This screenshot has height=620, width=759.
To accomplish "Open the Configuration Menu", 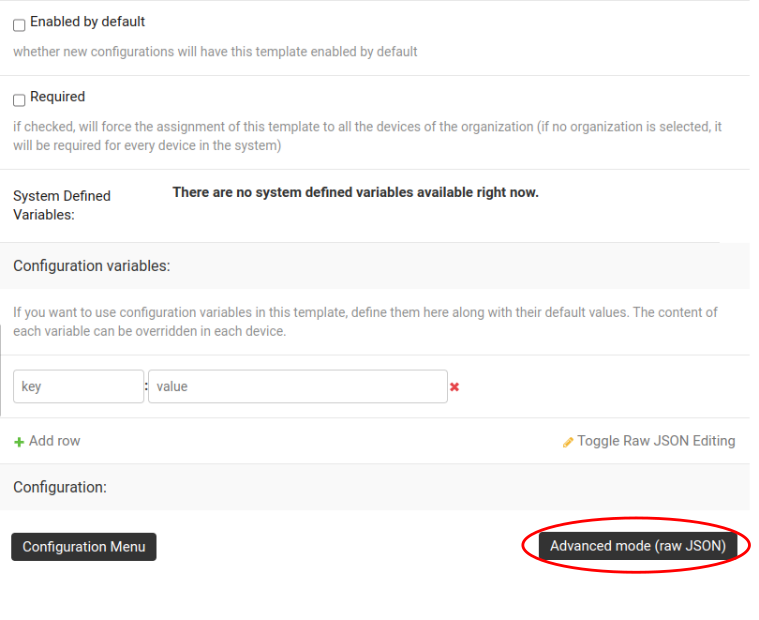I will pos(84,547).
